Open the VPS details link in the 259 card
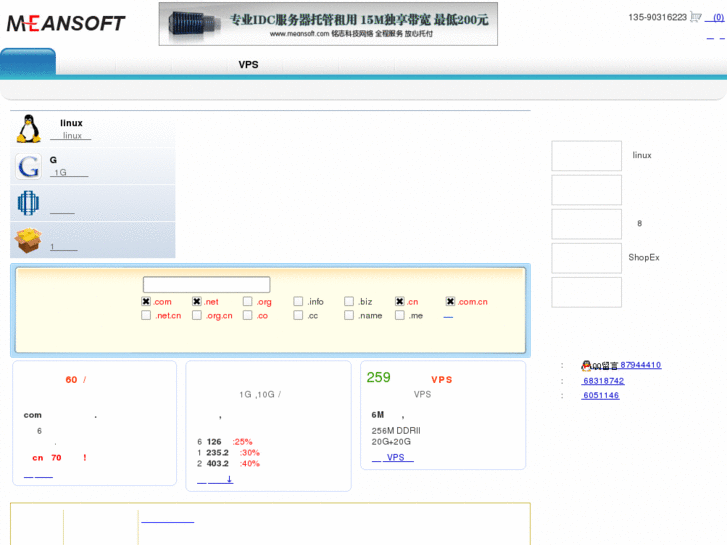 pyautogui.click(x=393, y=457)
